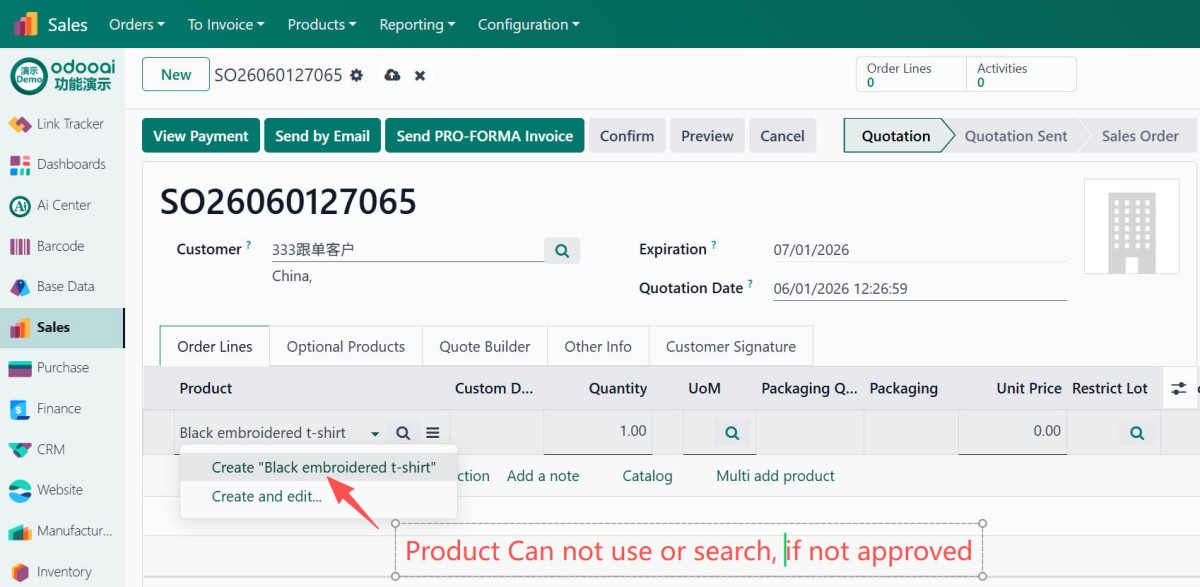
Task: Select the Sales Order status stage
Action: [x=1140, y=136]
